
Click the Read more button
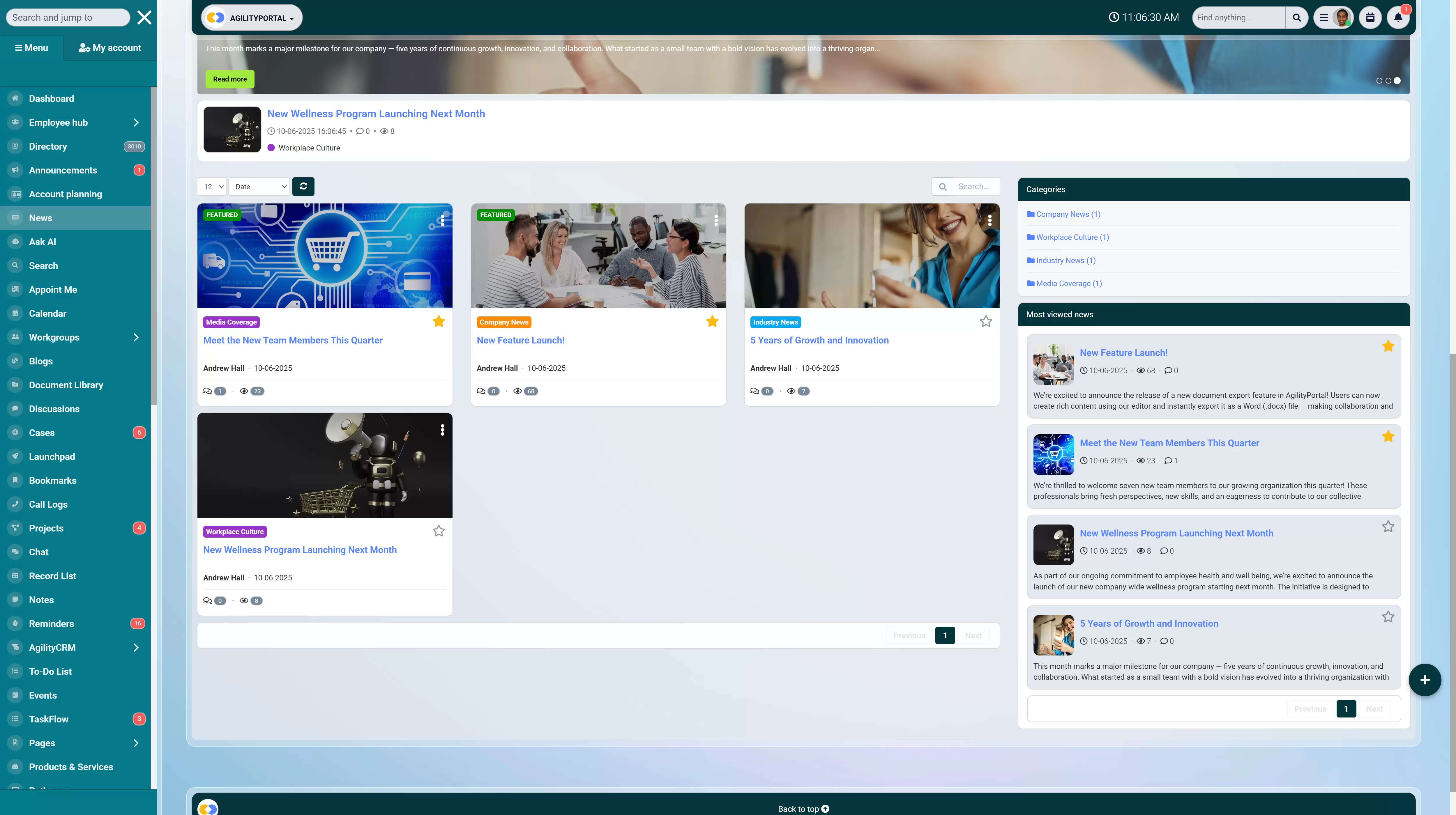click(x=229, y=79)
